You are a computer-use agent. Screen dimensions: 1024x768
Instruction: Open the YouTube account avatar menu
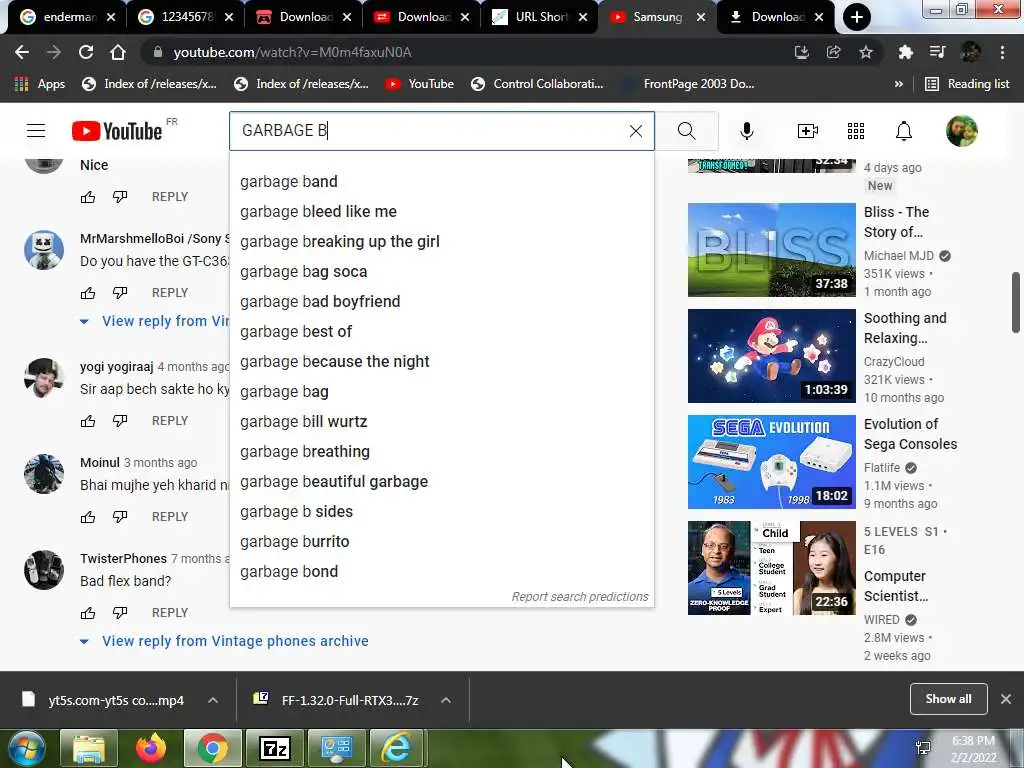961,131
